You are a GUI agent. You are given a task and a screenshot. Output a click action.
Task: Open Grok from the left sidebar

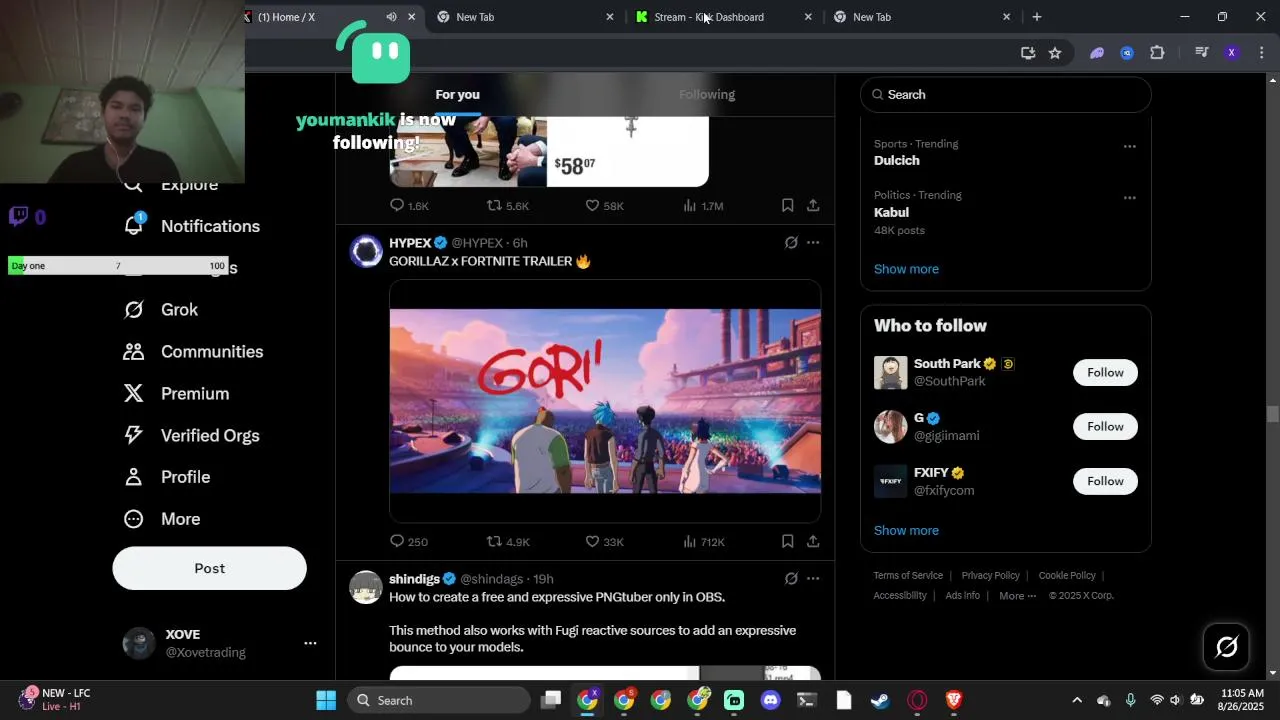click(x=161, y=310)
